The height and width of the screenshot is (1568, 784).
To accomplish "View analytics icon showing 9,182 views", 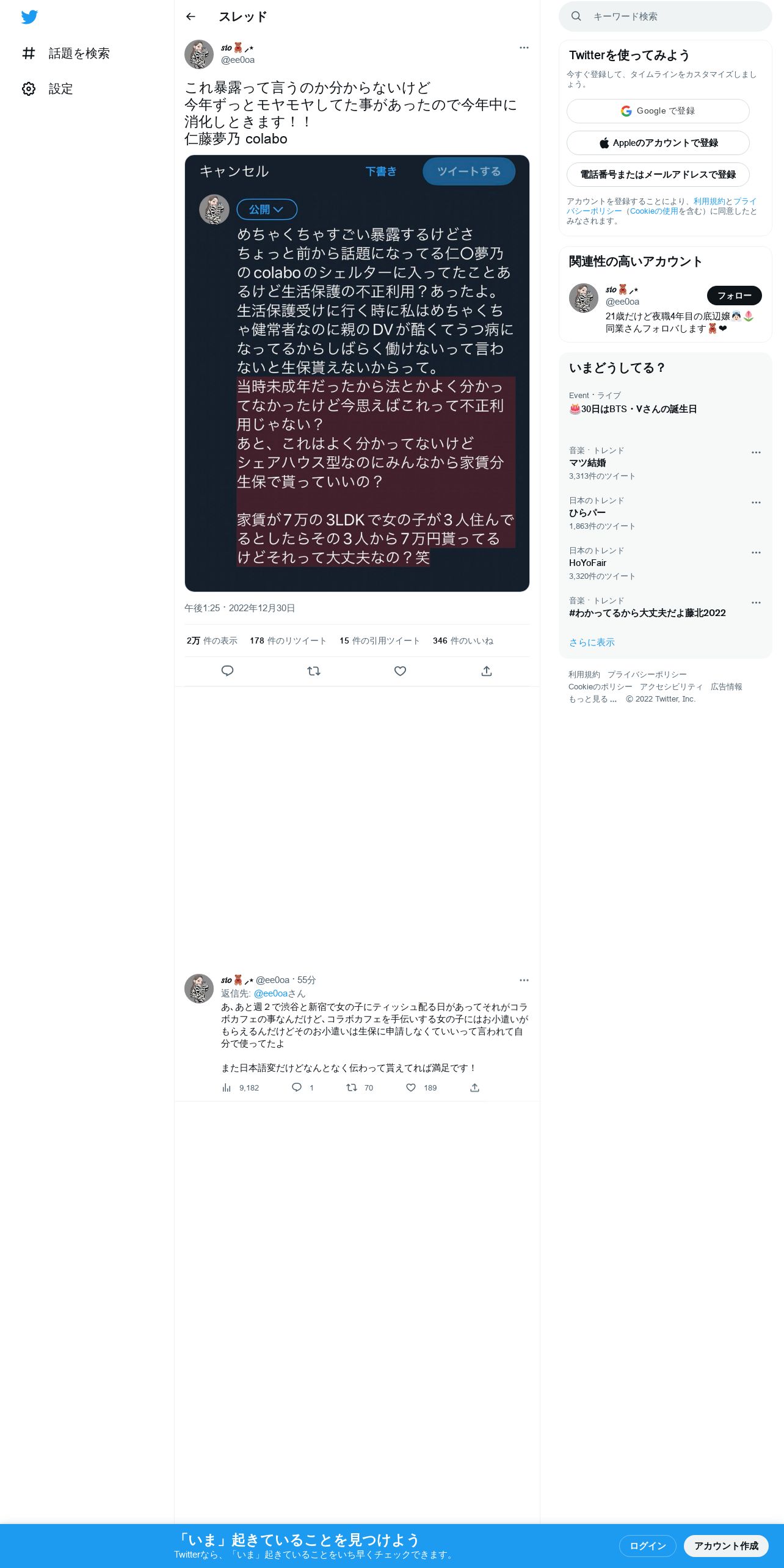I will pyautogui.click(x=227, y=1087).
